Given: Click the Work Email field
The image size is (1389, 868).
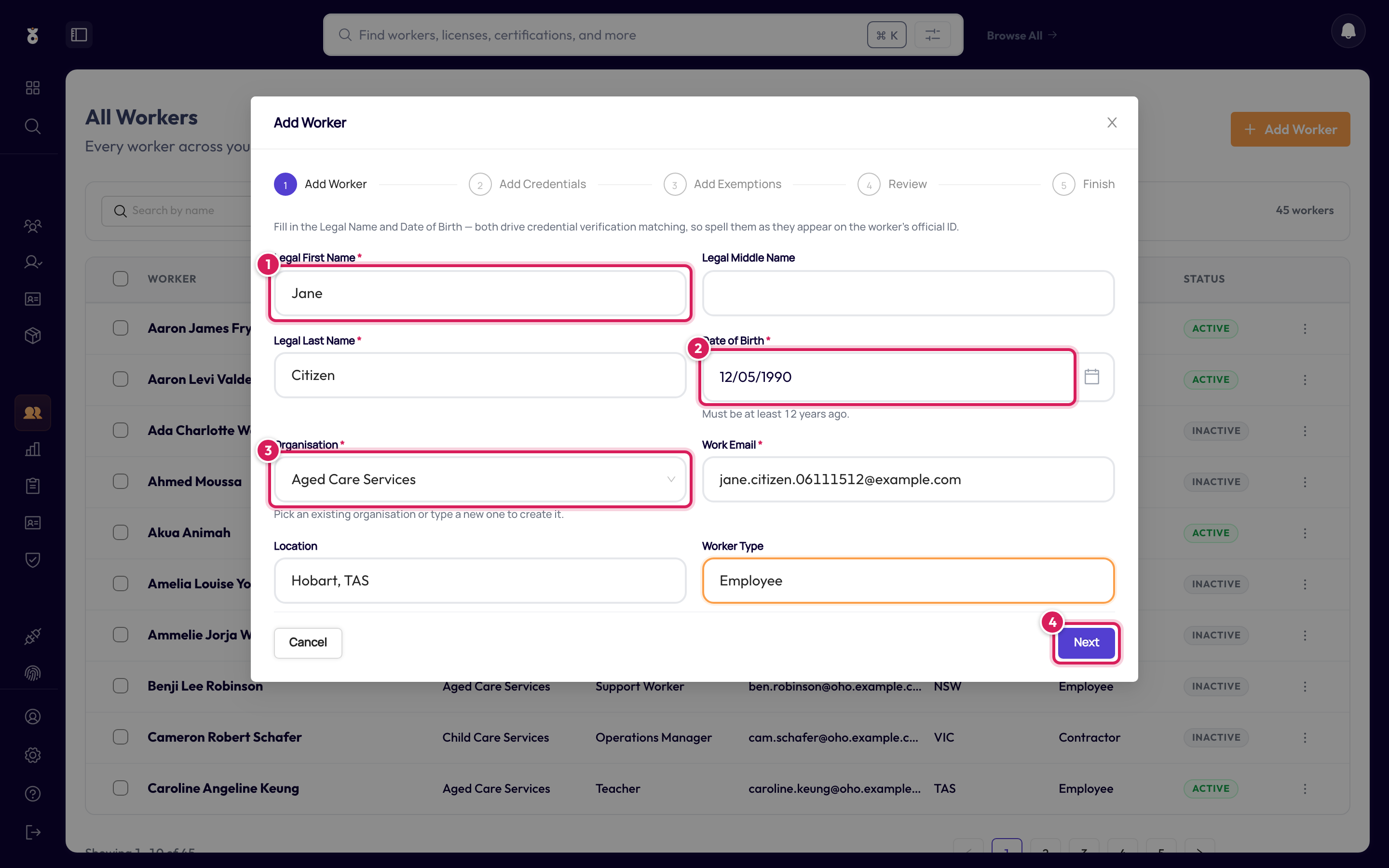Looking at the screenshot, I should 908,479.
